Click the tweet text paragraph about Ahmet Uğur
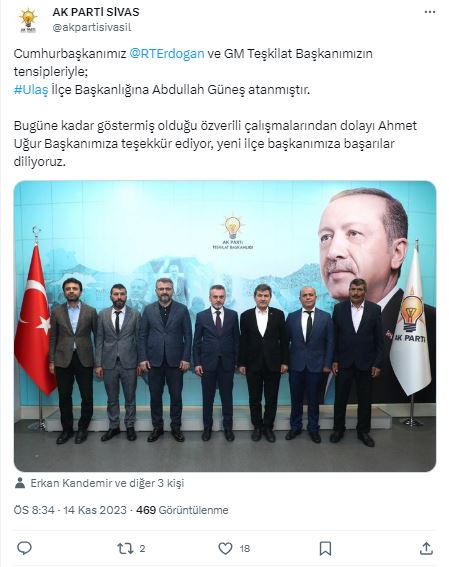Viewport: 449px width, 567px height. 215,144
